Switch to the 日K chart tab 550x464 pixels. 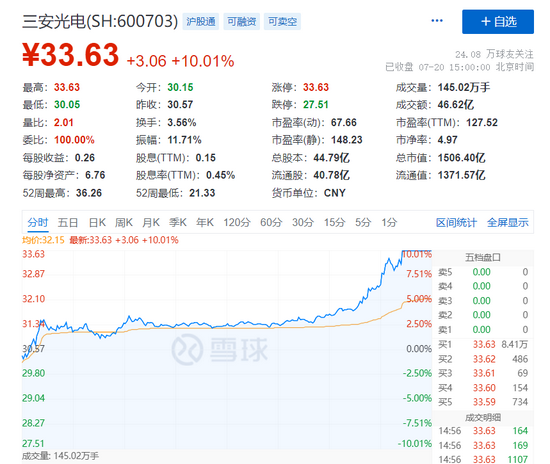97,222
